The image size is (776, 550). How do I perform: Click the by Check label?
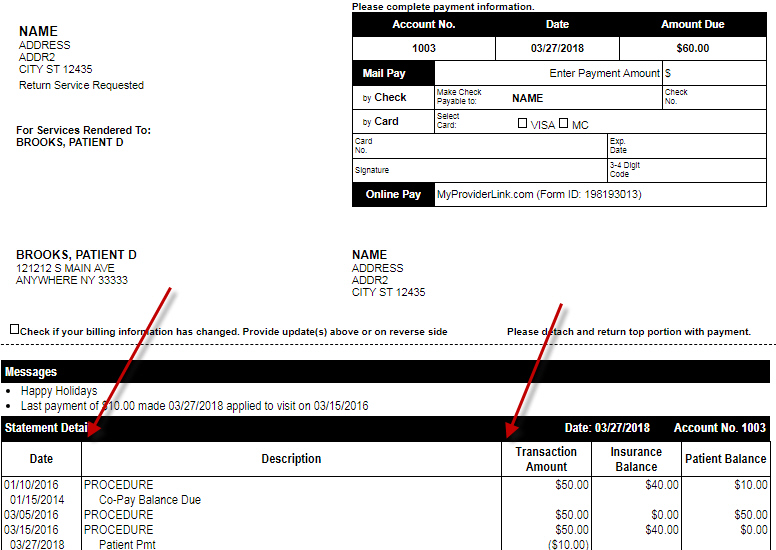385,98
